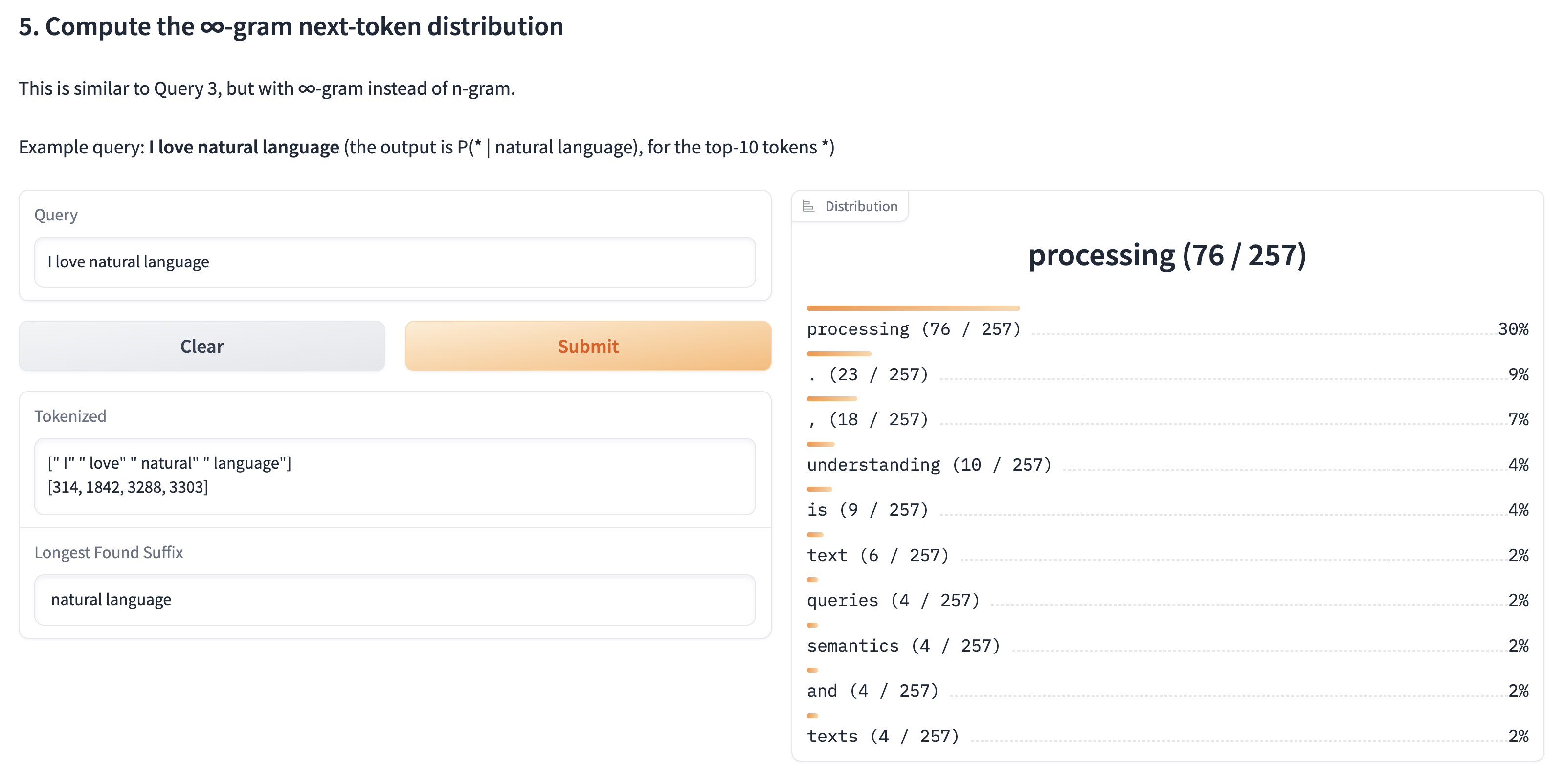Image resolution: width=1565 pixels, height=784 pixels.
Task: Click the processing probability bar
Action: (913, 308)
